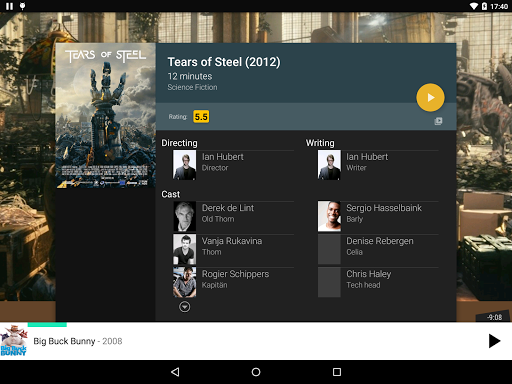The width and height of the screenshot is (512, 384).
Task: Open Denise Rebergen cast entry
Action: point(378,249)
